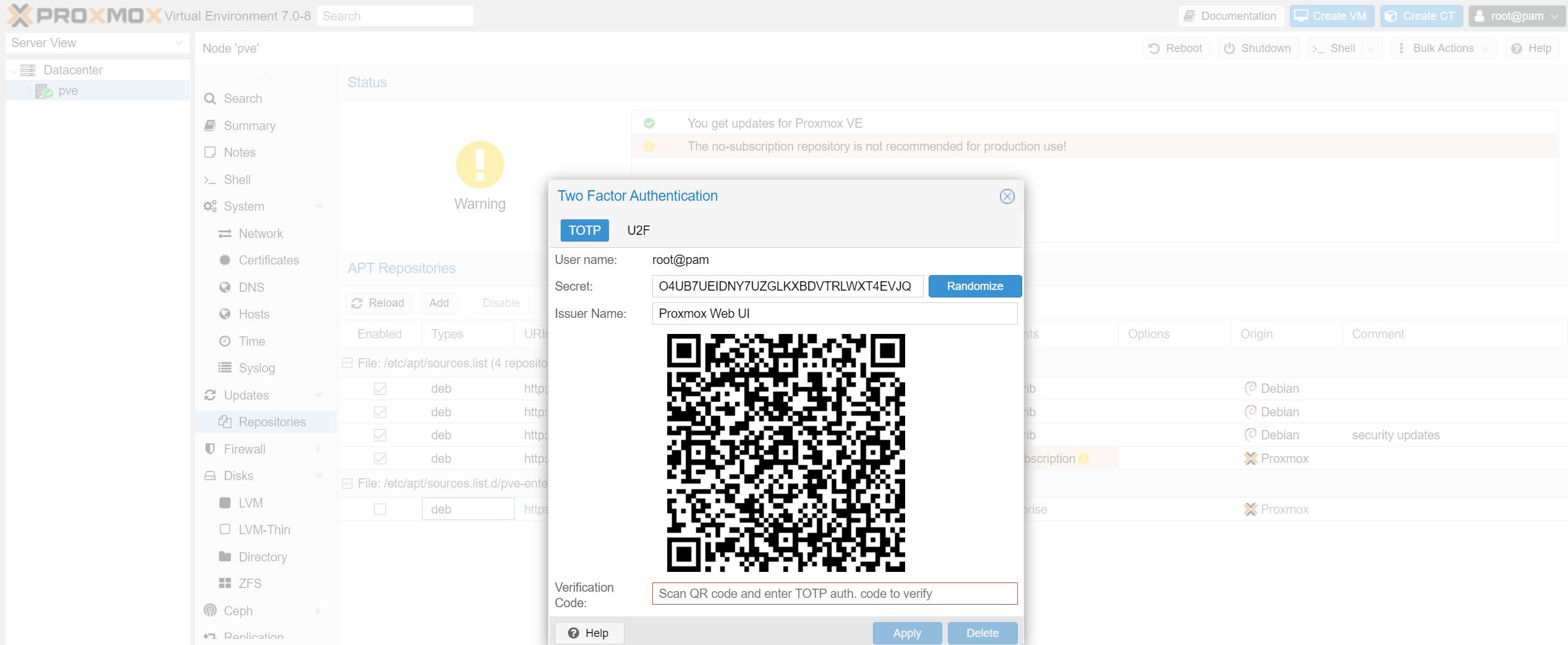Open the Documentation book icon
Viewport: 1568px width, 645px height.
click(x=1189, y=16)
